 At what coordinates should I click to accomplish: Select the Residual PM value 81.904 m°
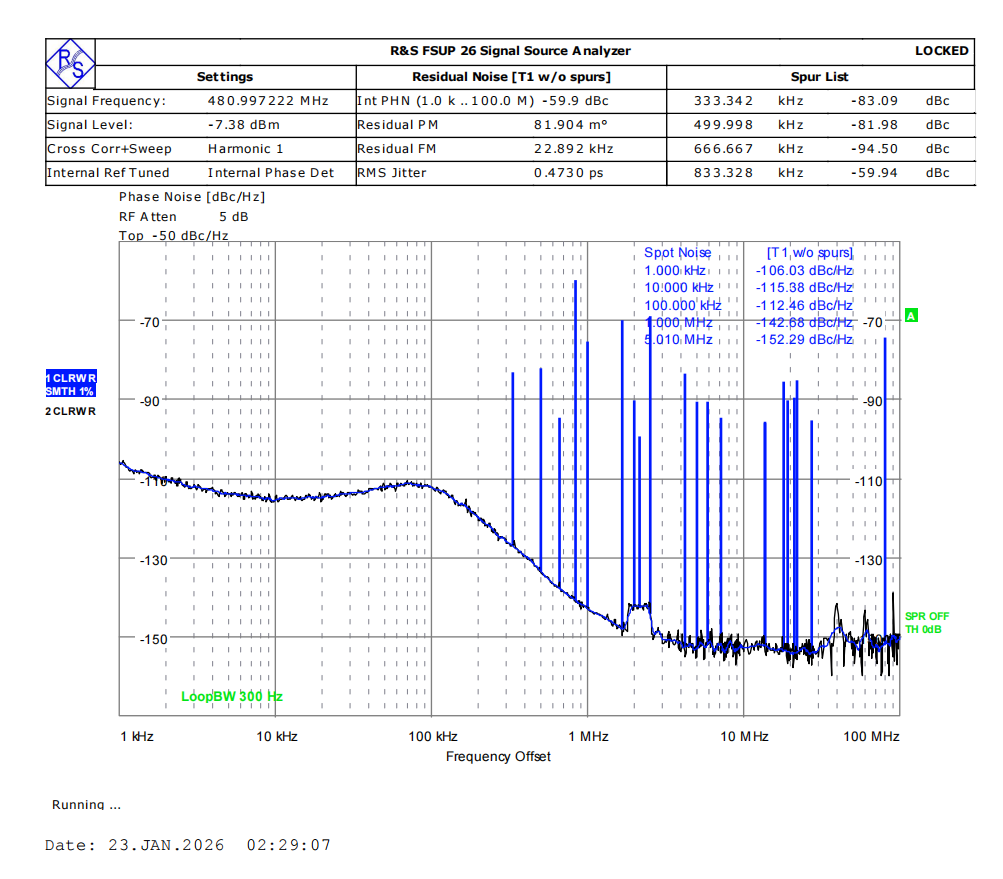(571, 125)
